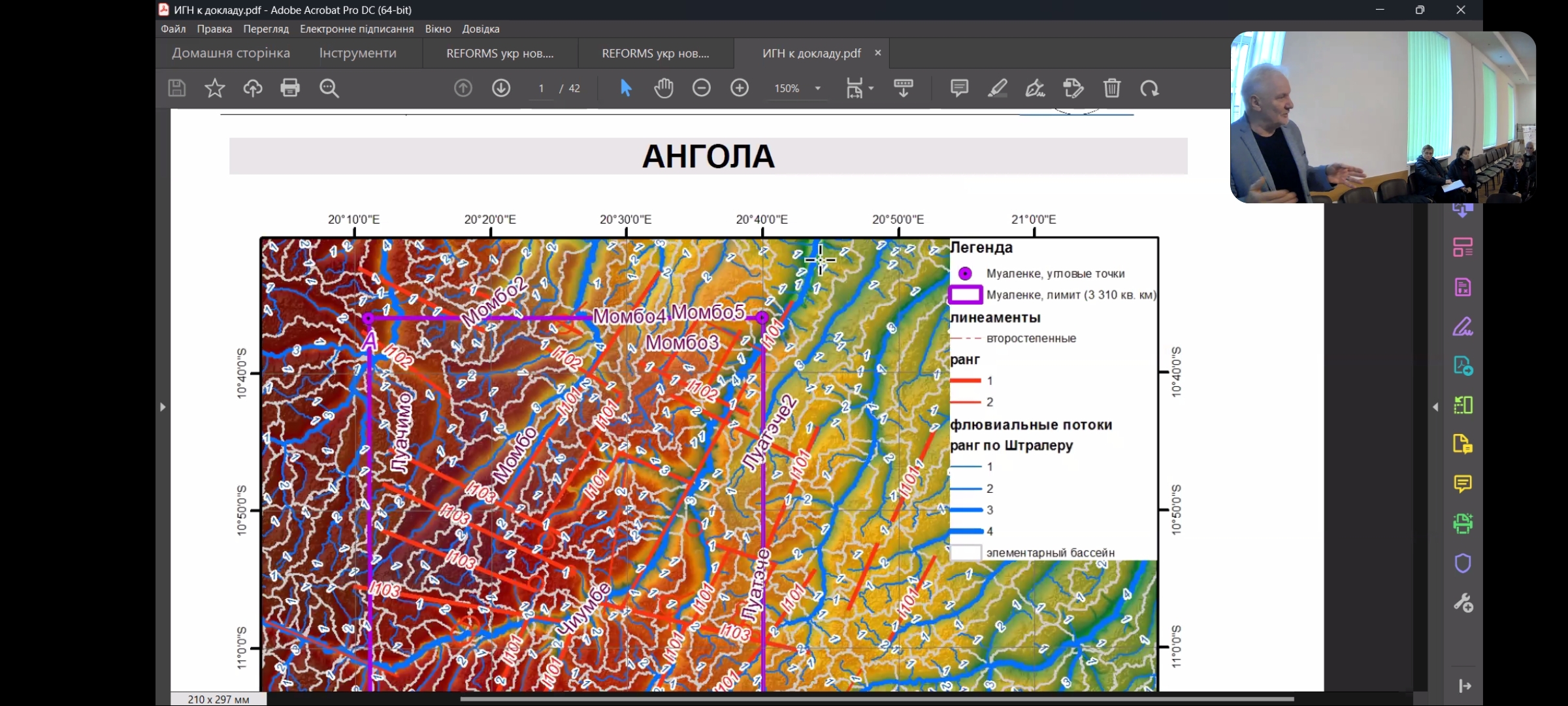1568x706 pixels.
Task: Go to next page arrow
Action: pos(501,88)
